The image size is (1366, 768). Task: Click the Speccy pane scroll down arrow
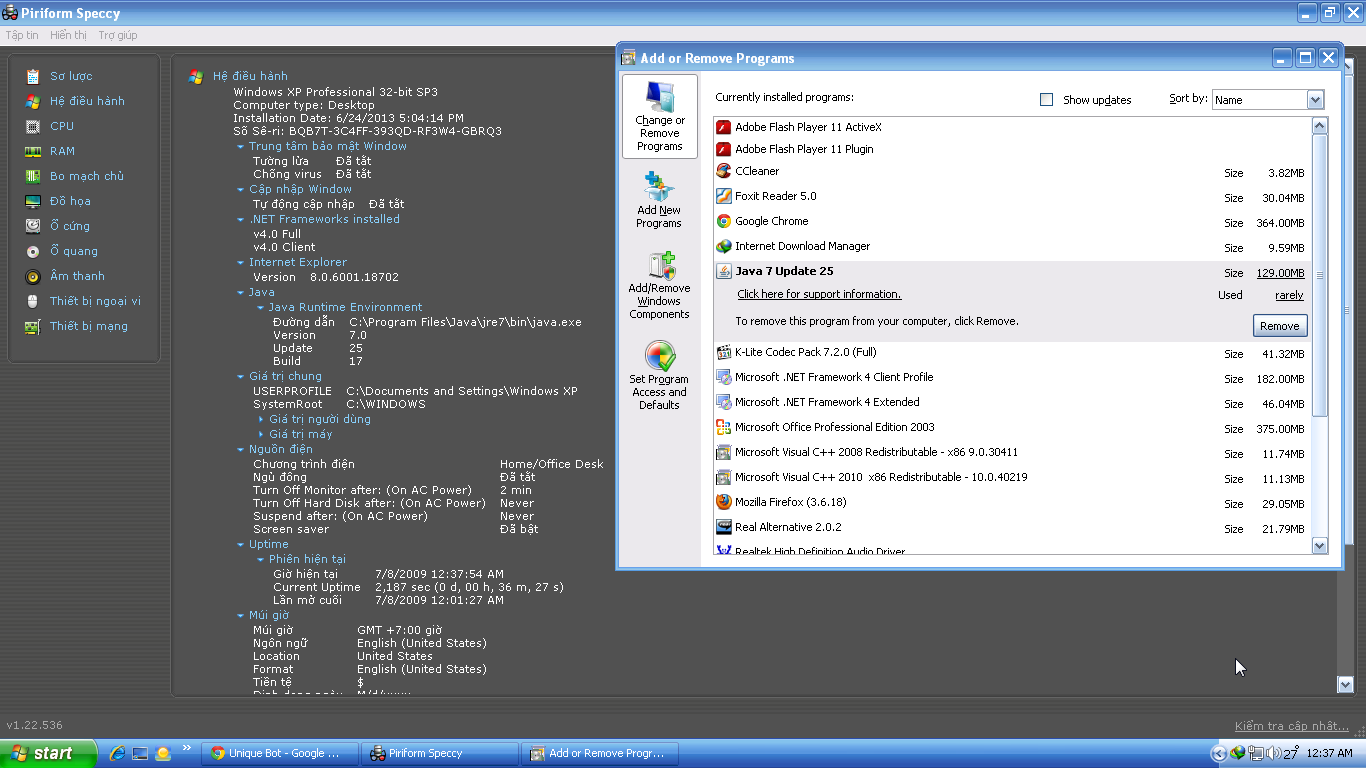click(1345, 684)
